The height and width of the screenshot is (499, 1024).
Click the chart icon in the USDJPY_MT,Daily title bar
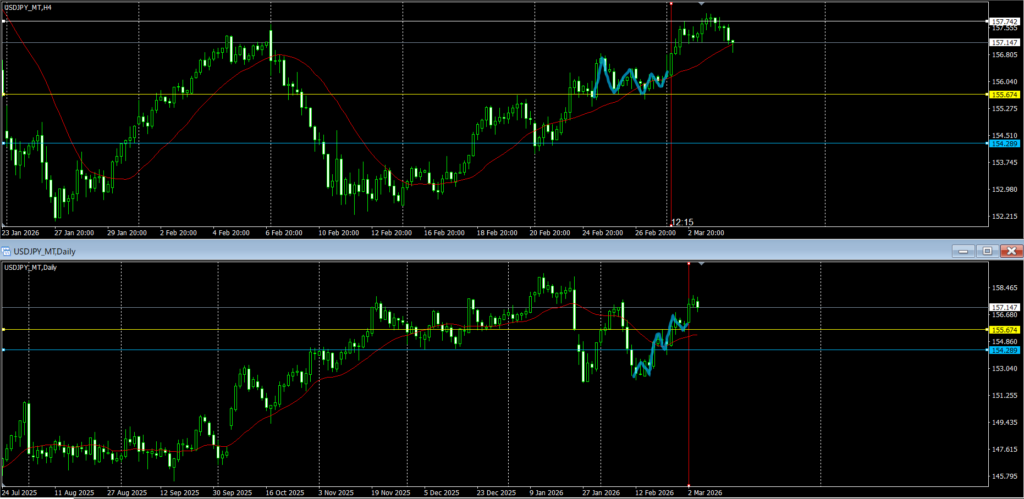click(x=9, y=250)
